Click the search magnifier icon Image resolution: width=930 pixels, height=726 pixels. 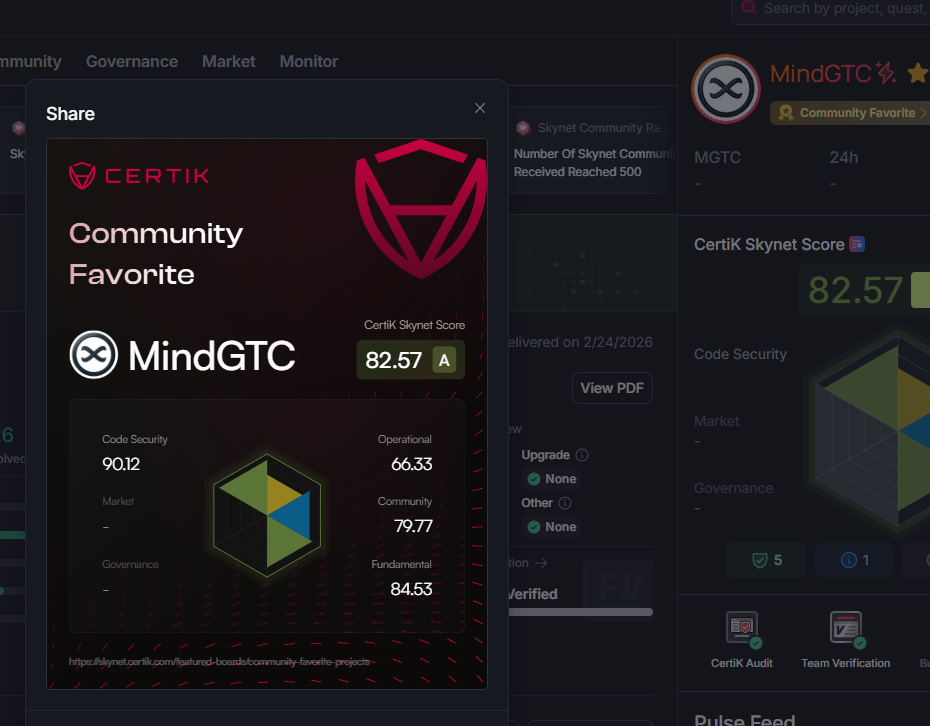click(x=749, y=8)
